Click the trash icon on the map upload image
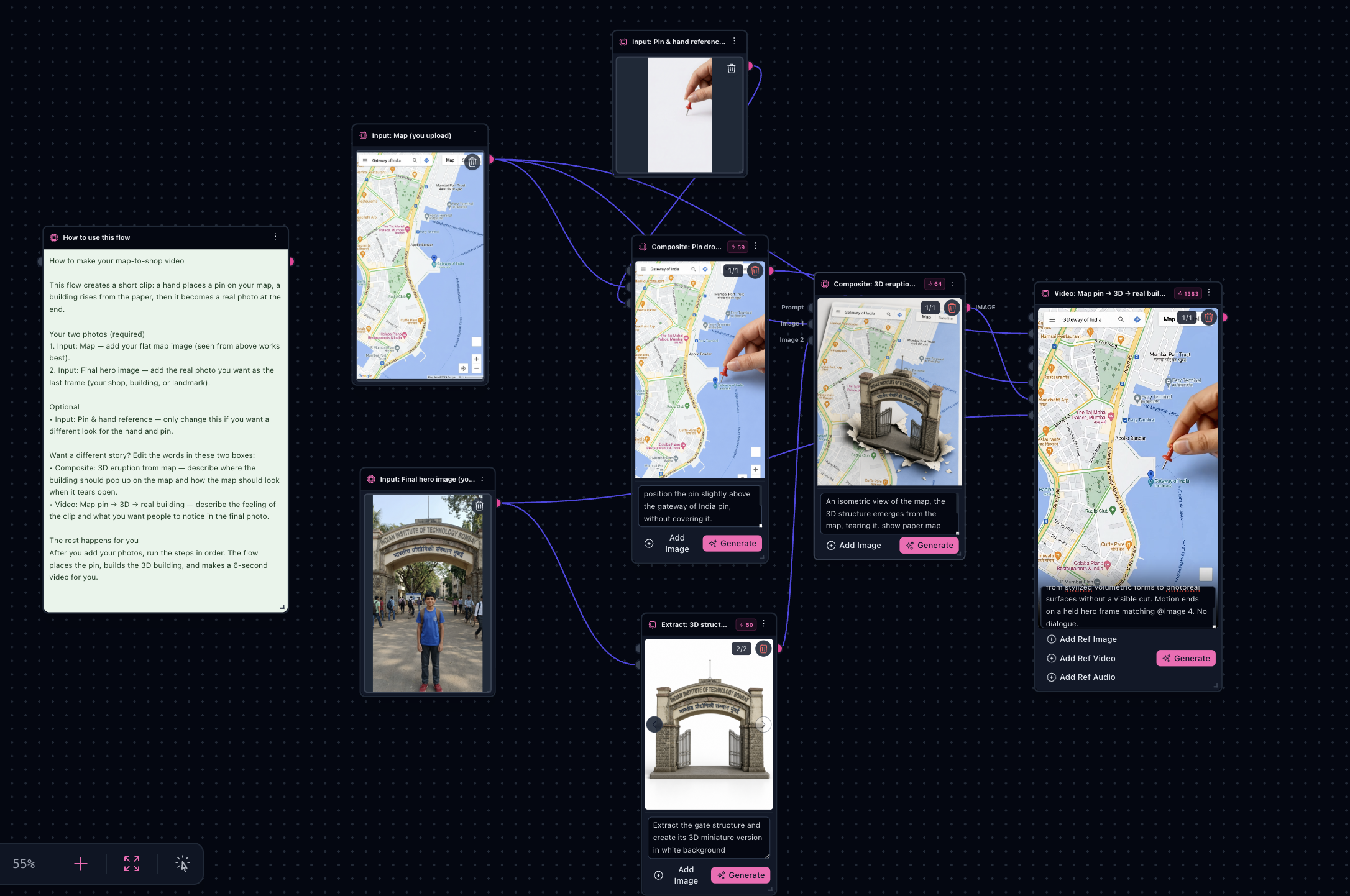 pyautogui.click(x=472, y=162)
